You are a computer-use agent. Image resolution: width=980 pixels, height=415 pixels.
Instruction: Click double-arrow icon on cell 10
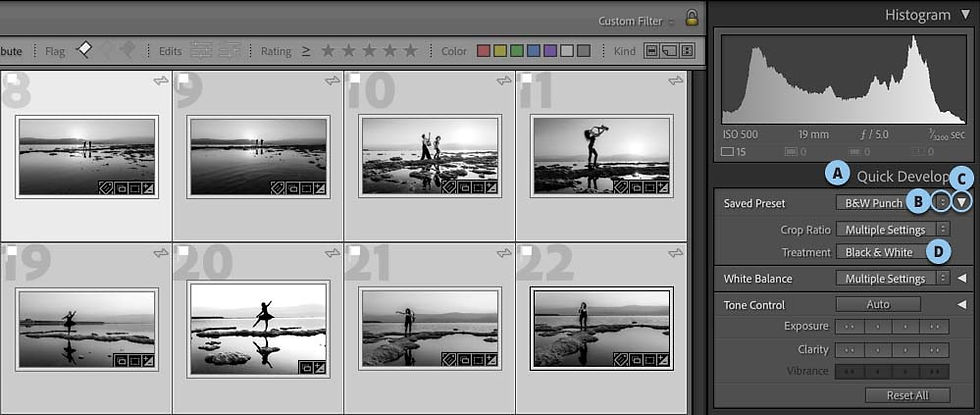click(x=504, y=81)
